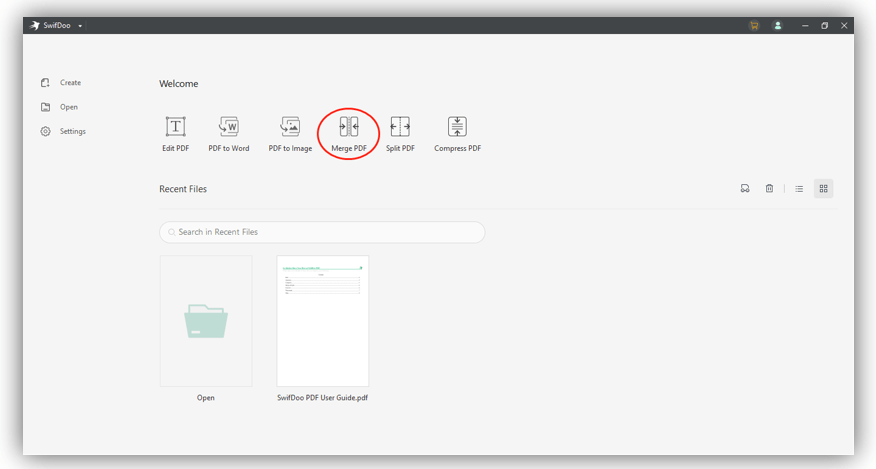Click the Open folder thumbnail tile
The width and height of the screenshot is (876, 469).
(206, 321)
